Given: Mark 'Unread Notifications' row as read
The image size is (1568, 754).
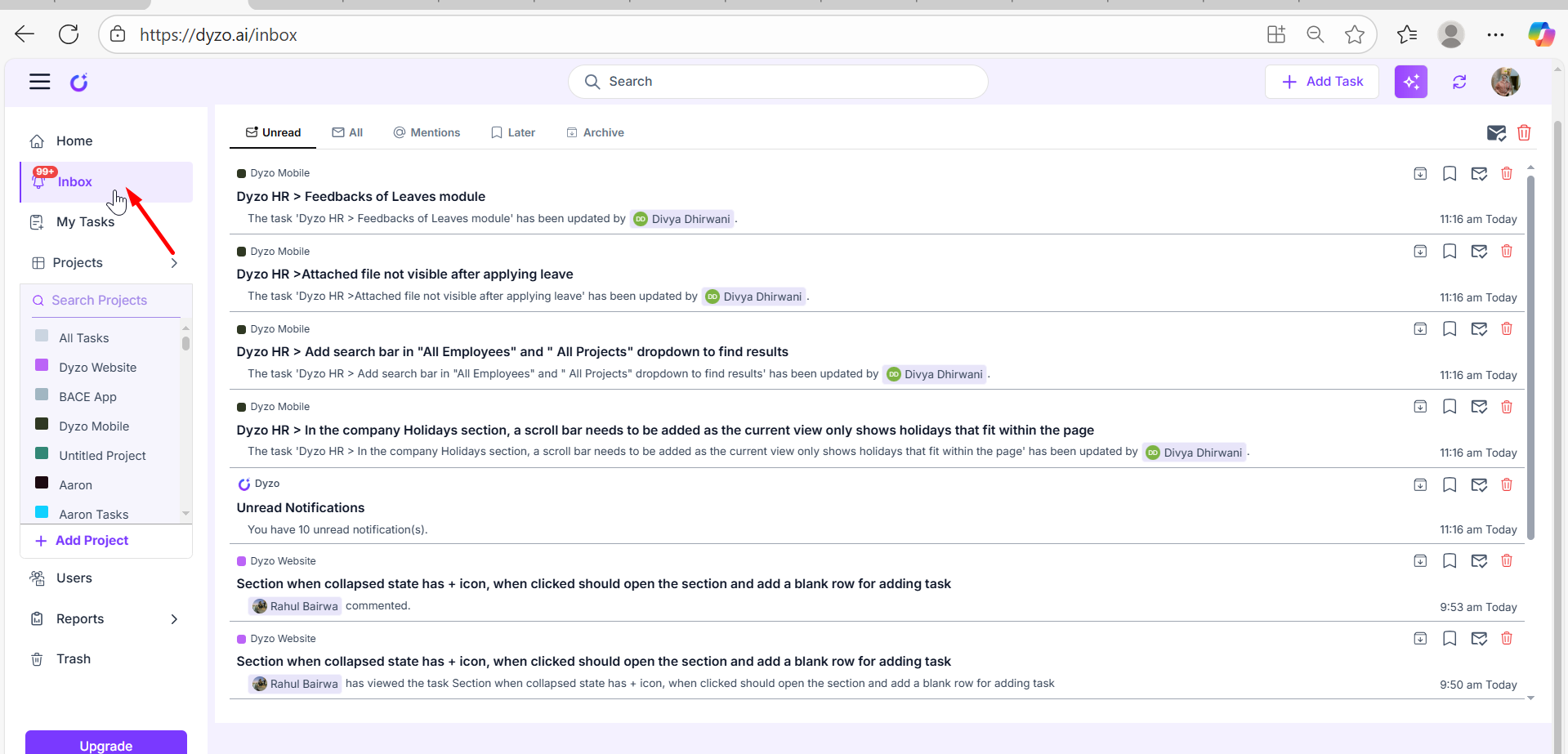Looking at the screenshot, I should (1479, 484).
